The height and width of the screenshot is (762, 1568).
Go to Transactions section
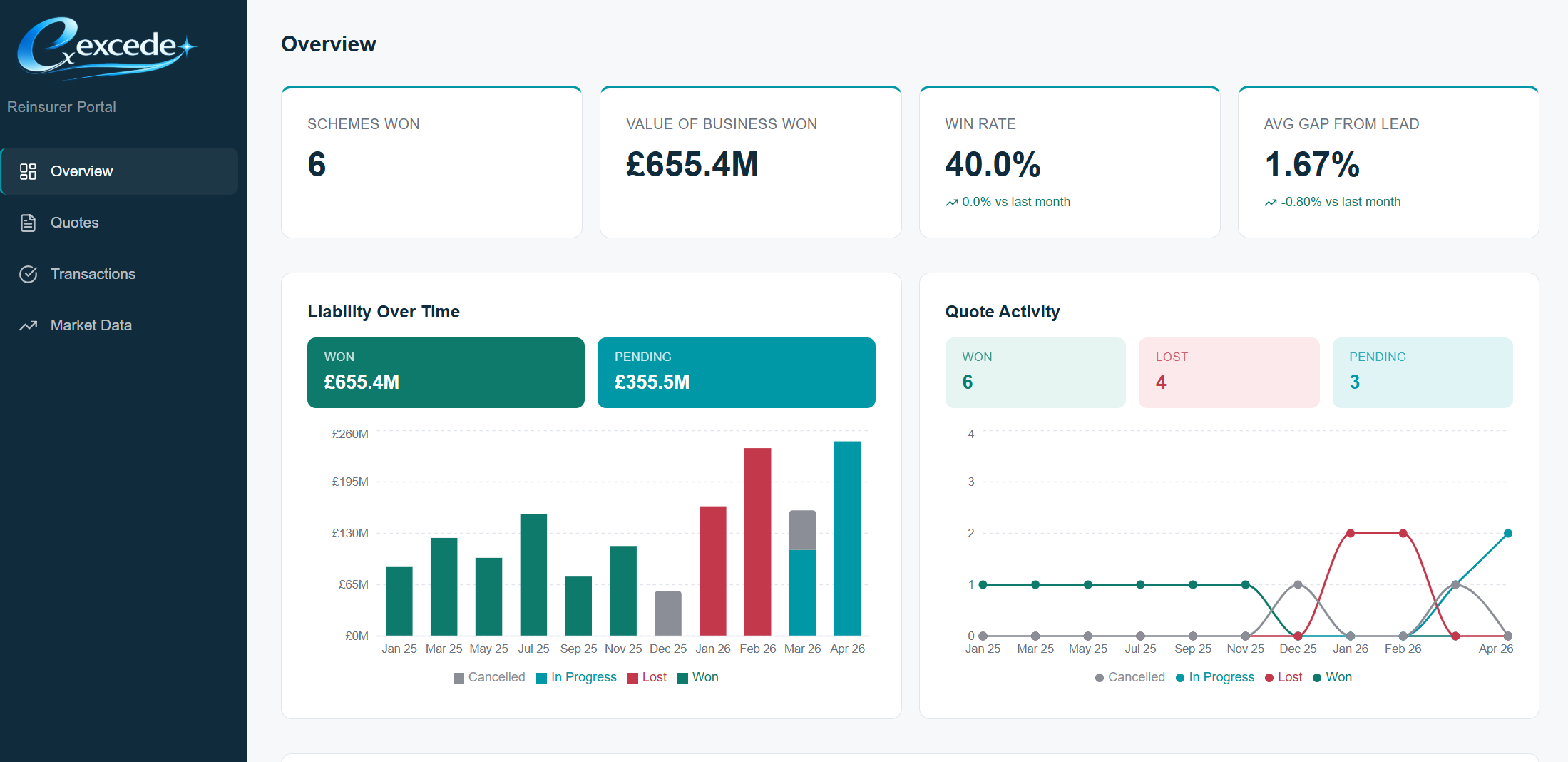click(x=120, y=274)
